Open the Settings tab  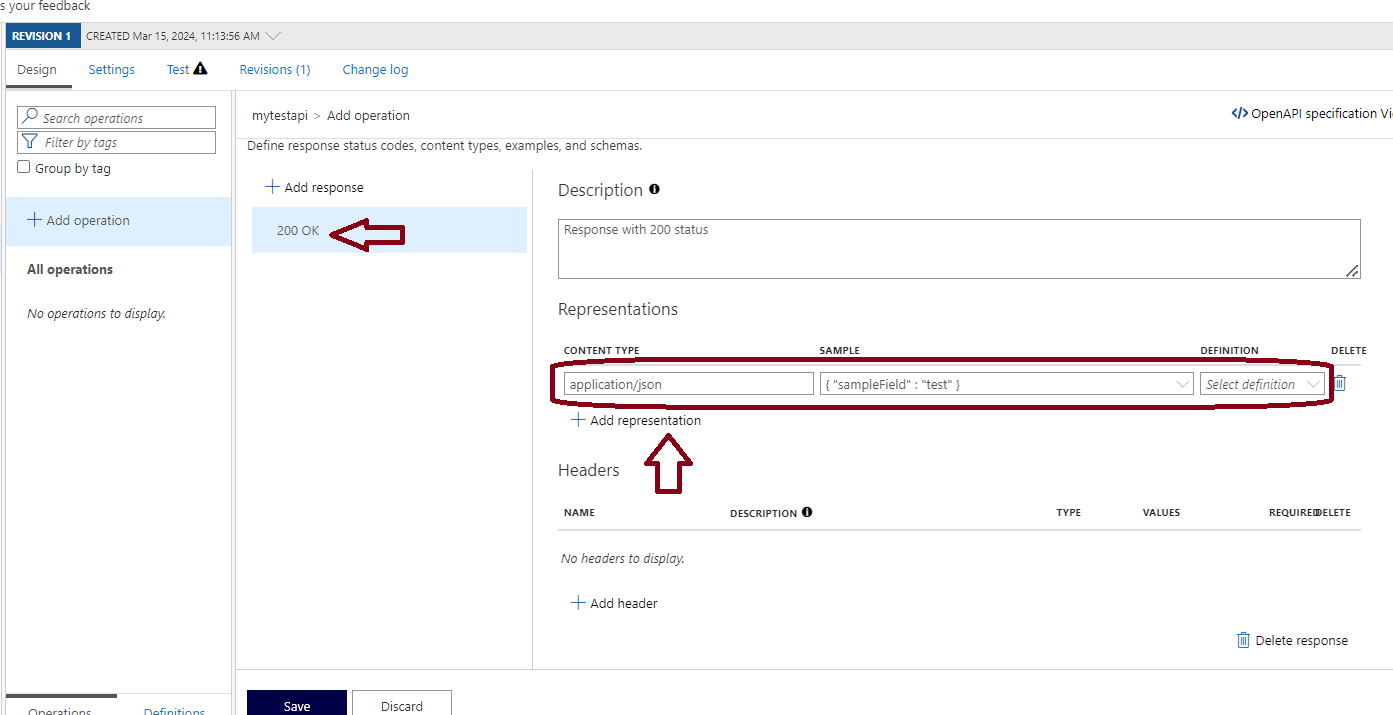[112, 69]
